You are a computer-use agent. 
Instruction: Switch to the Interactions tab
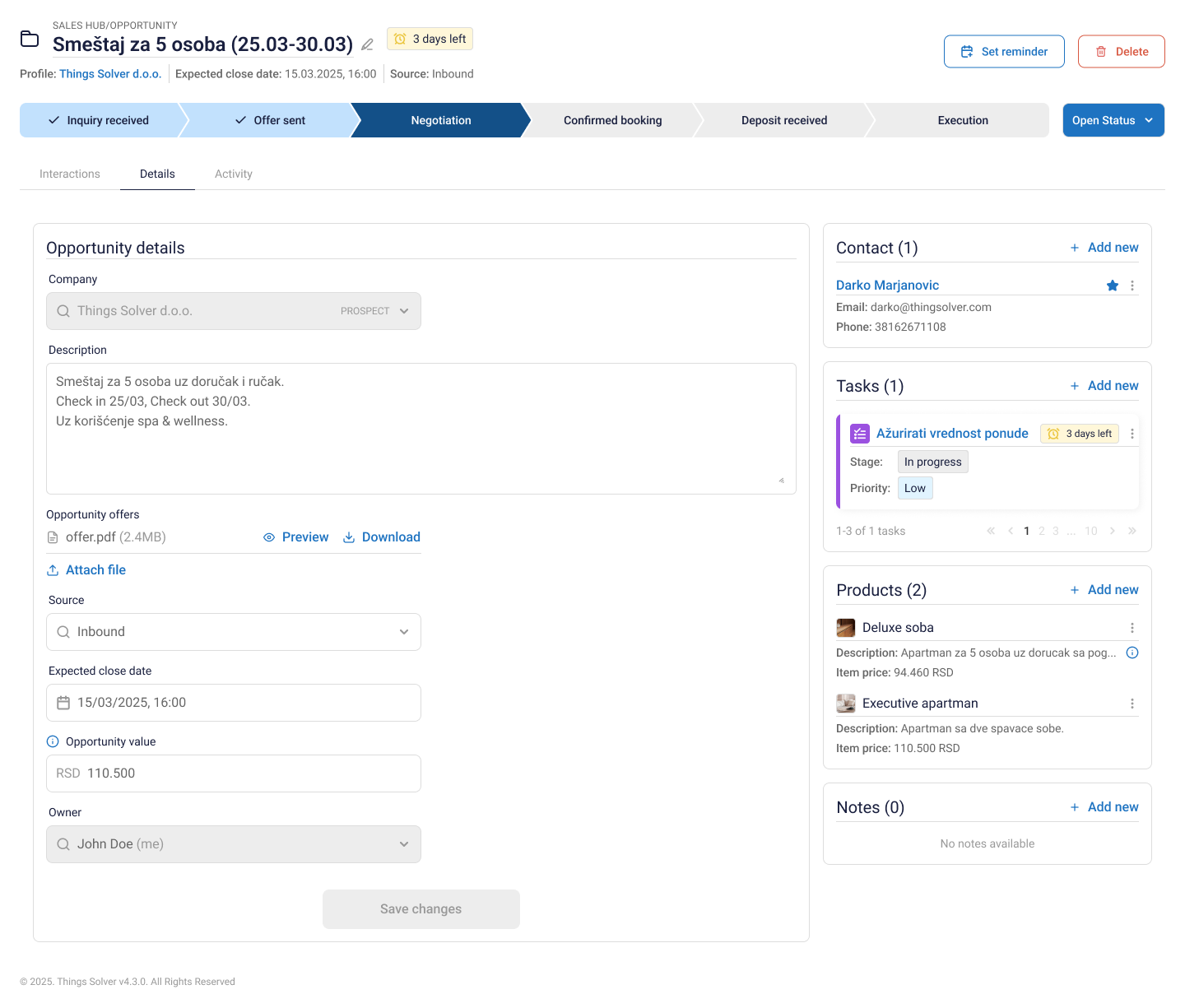tap(70, 174)
